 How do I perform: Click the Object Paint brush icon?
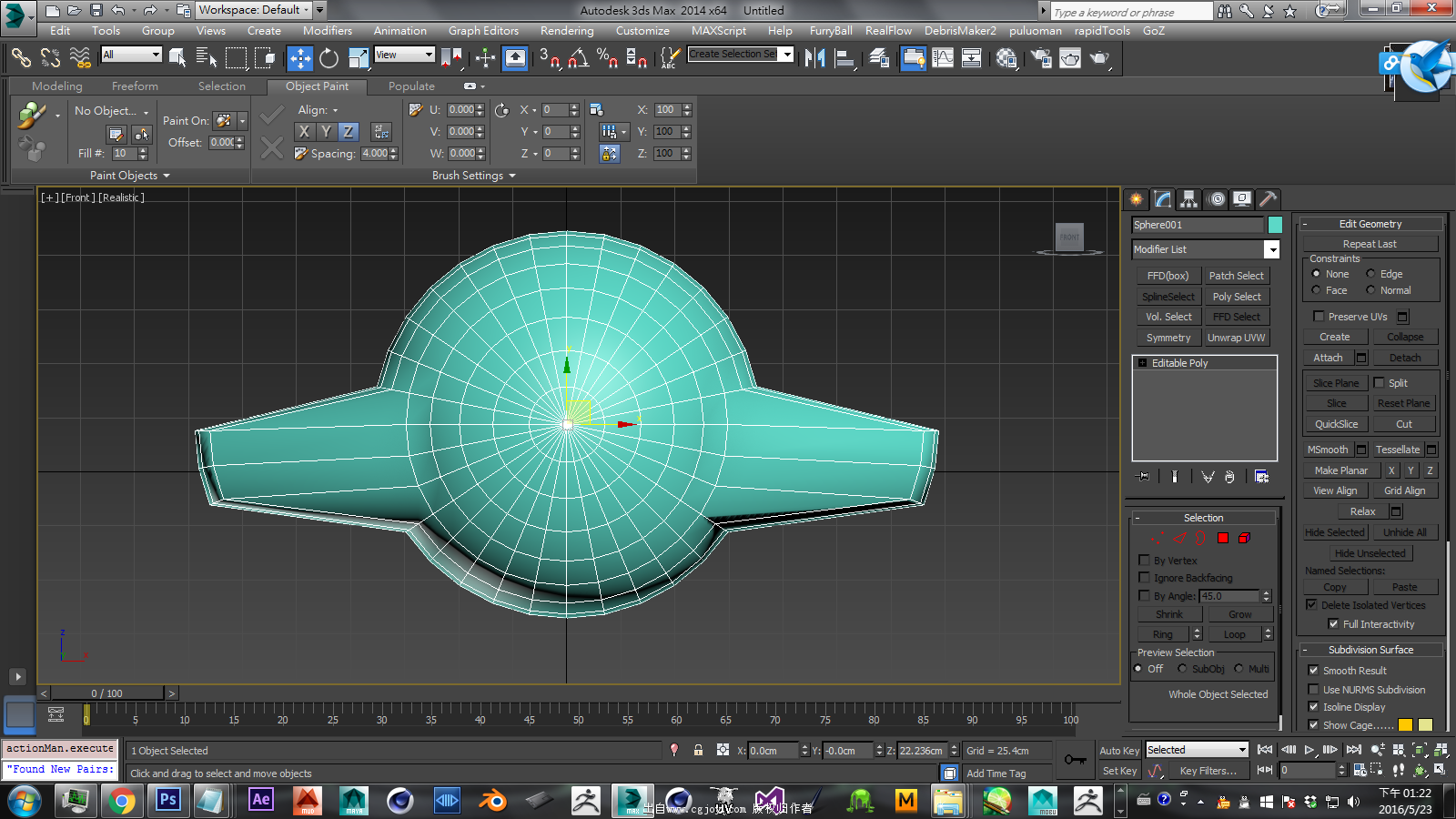[x=31, y=116]
